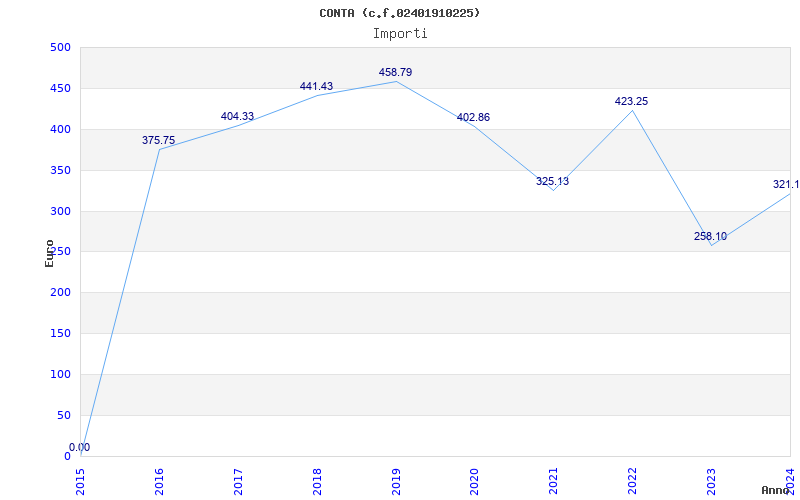Click the 2021 x-axis year label
800x500 pixels.
point(554,481)
